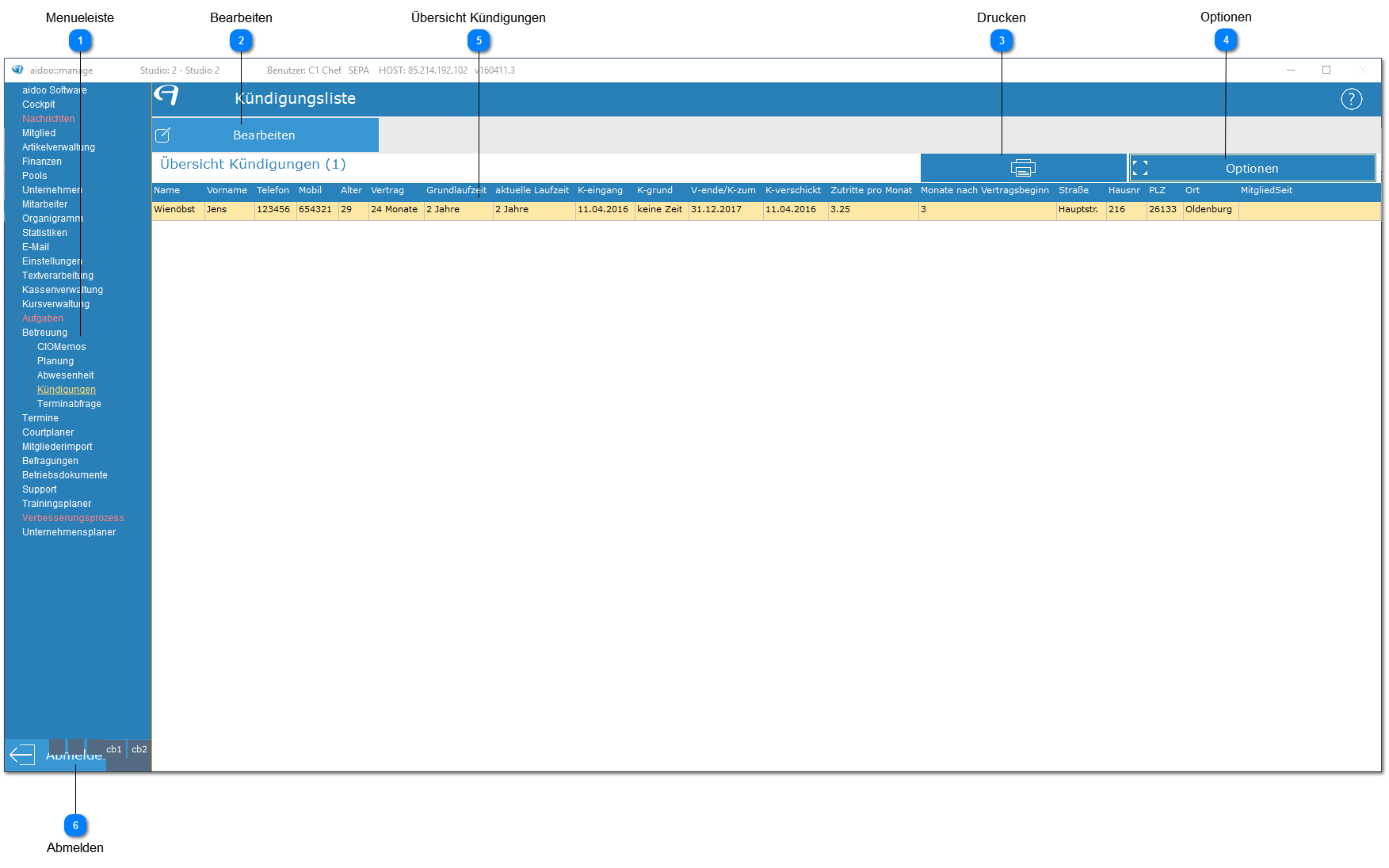The image size is (1389, 868).
Task: Open Finanzen menu entry
Action: [x=42, y=162]
